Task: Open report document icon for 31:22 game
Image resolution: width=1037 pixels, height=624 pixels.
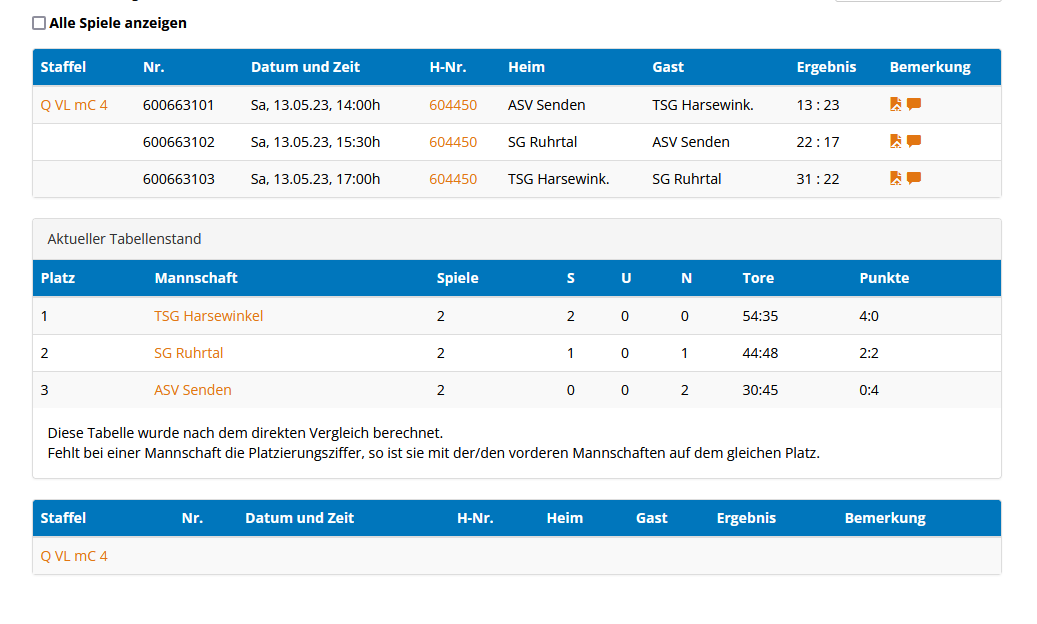Action: pyautogui.click(x=896, y=178)
